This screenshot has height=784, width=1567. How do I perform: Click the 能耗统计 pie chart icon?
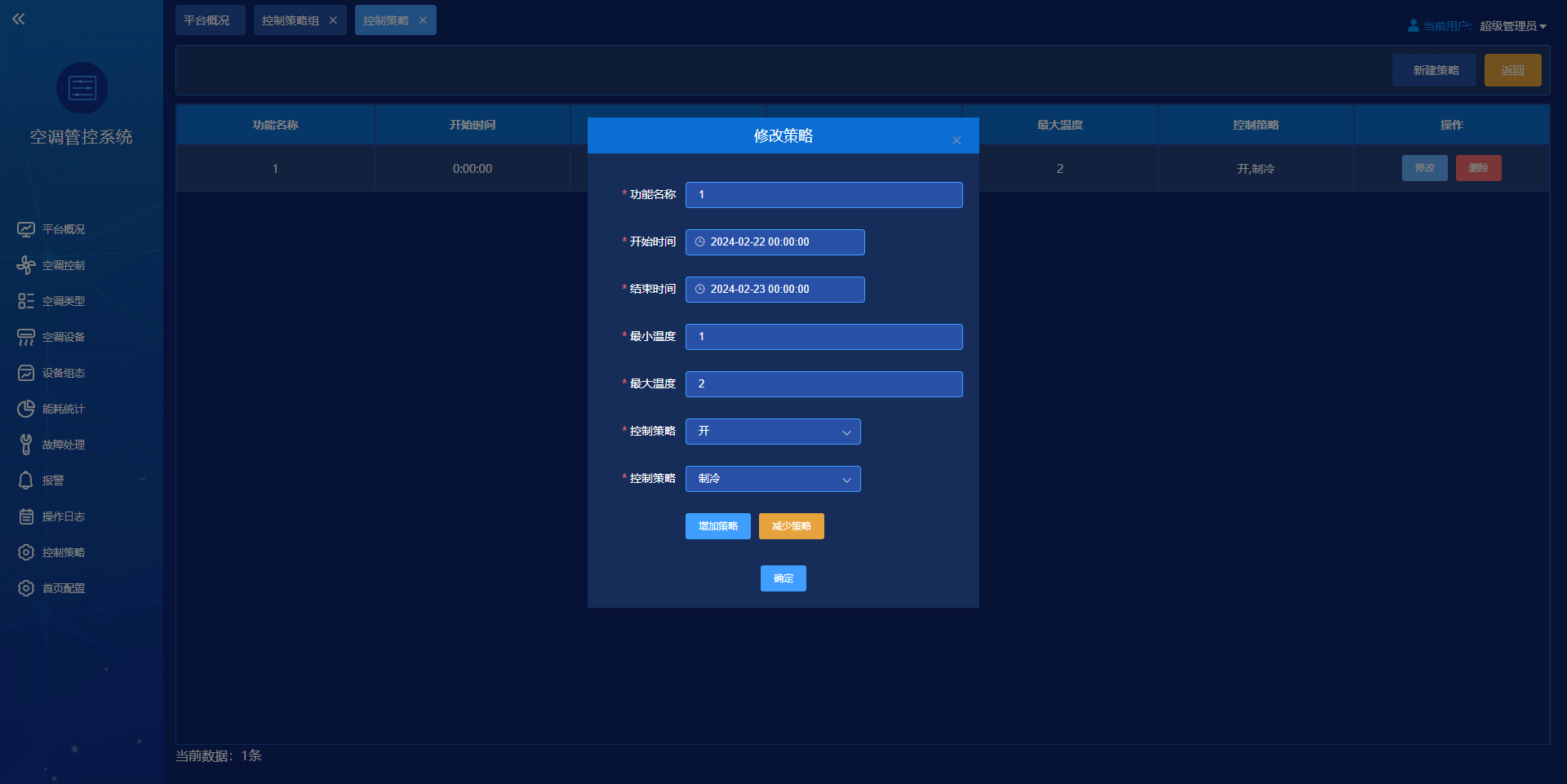point(26,409)
